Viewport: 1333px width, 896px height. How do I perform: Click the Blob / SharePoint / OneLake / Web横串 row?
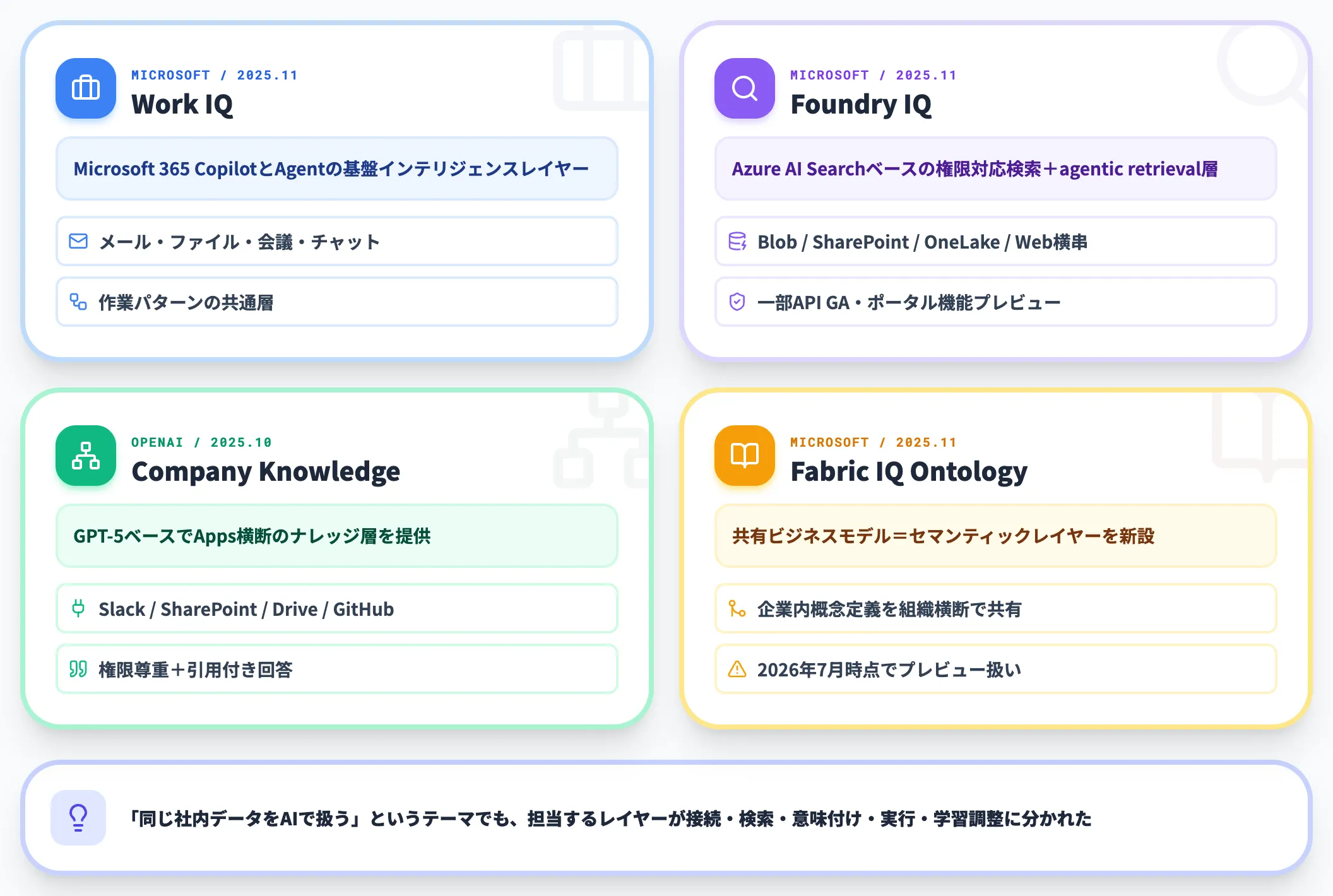(x=996, y=241)
